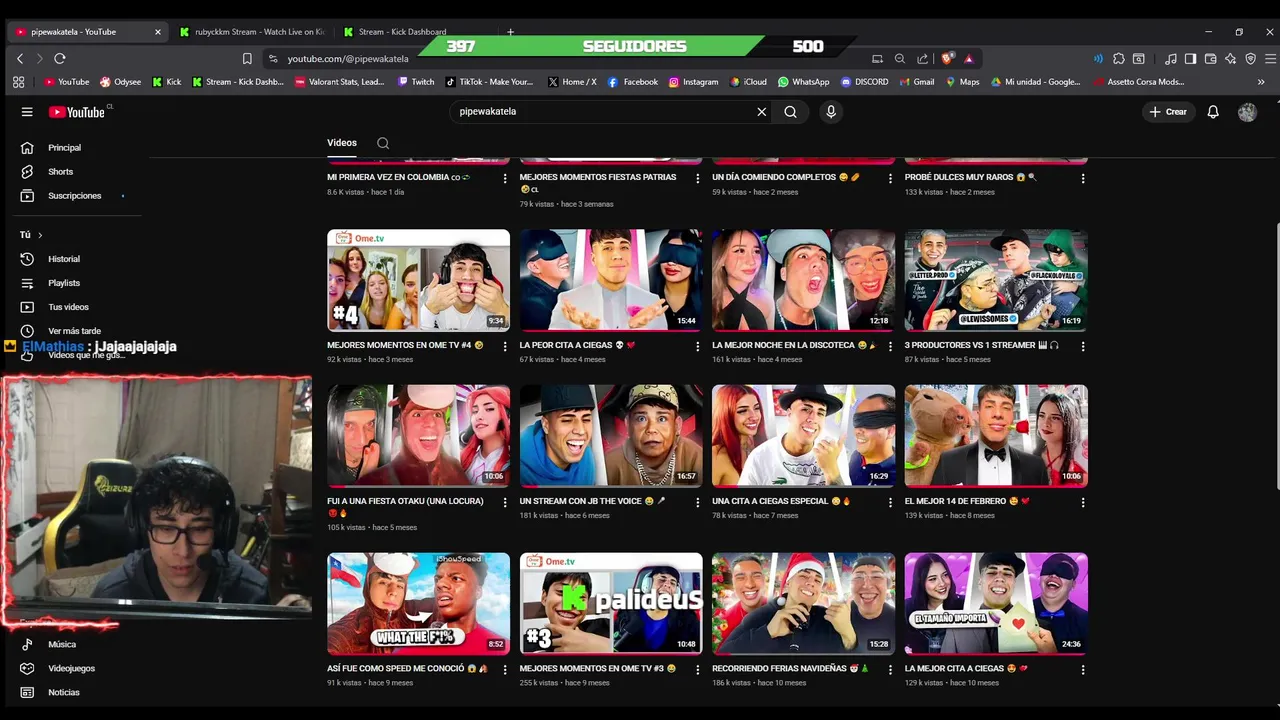Go back in browser history

click(20, 59)
